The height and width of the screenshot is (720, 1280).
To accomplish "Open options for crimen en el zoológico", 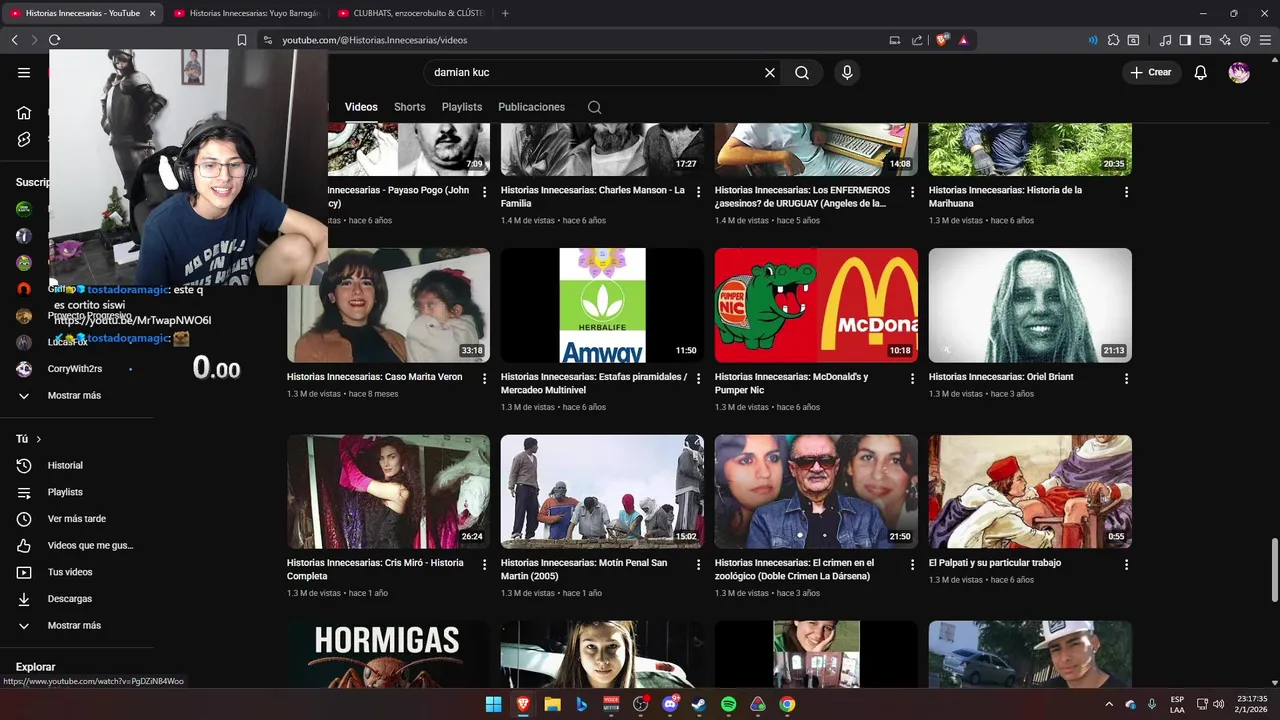I will point(913,565).
